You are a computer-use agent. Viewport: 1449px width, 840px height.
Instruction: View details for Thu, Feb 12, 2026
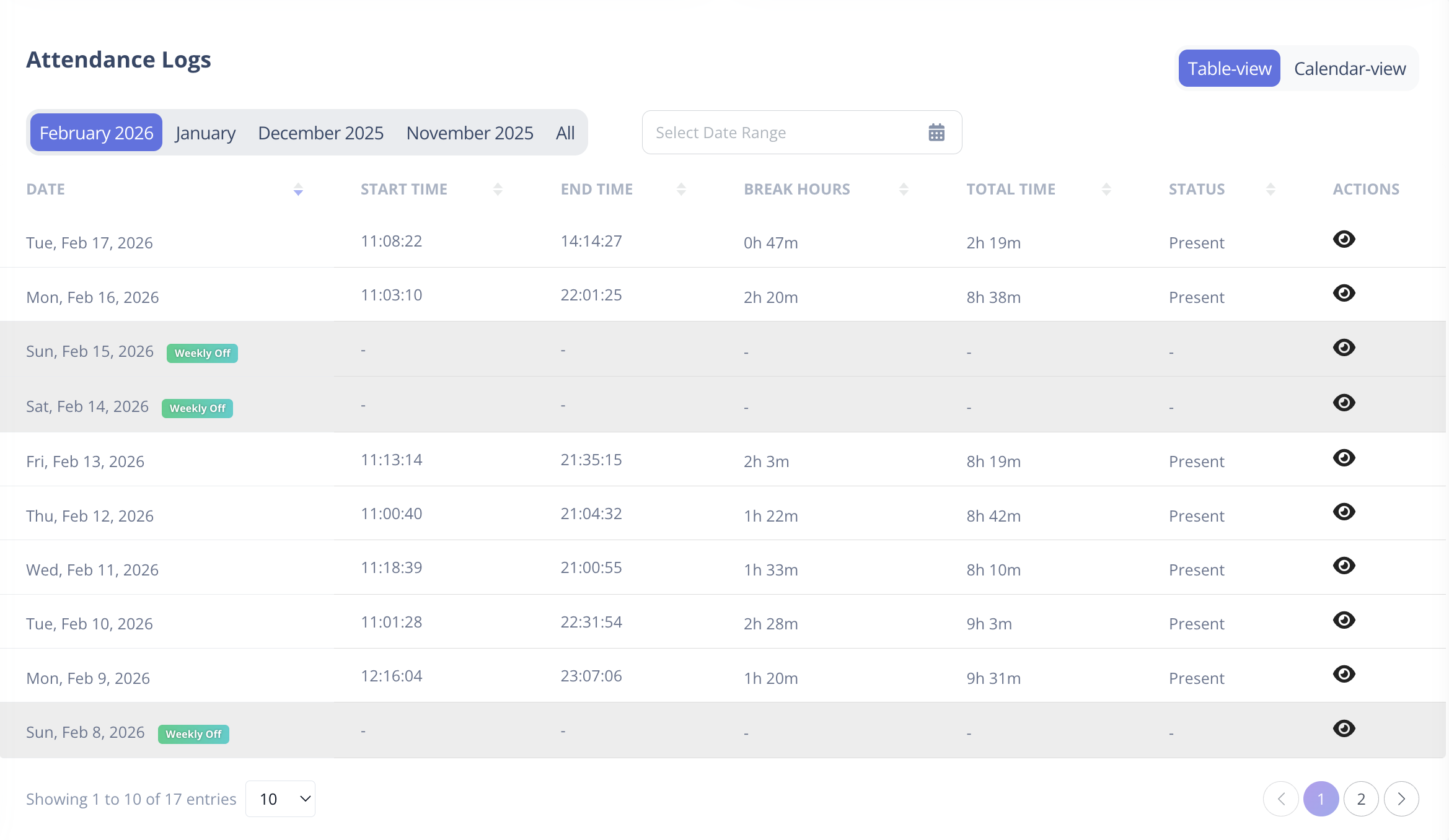1344,512
